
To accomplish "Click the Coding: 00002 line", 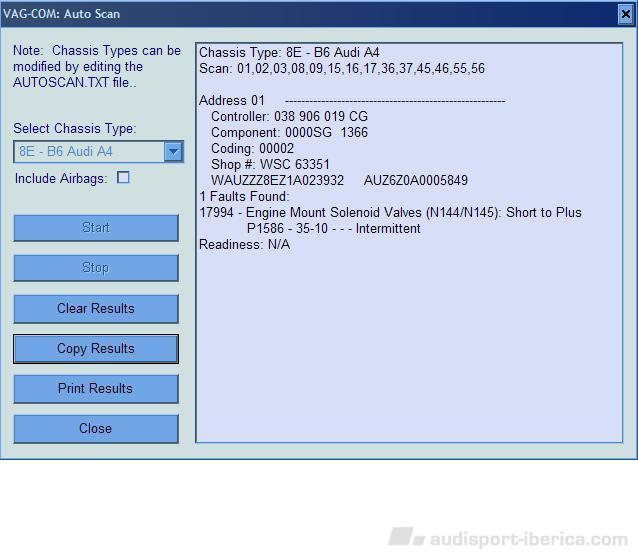I will click(x=252, y=148).
